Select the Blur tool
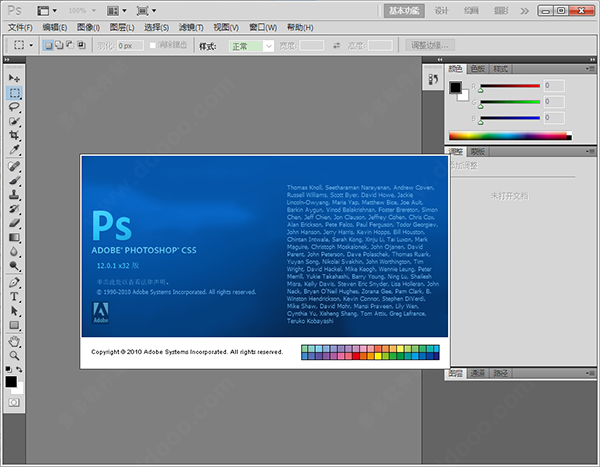 click(x=14, y=252)
